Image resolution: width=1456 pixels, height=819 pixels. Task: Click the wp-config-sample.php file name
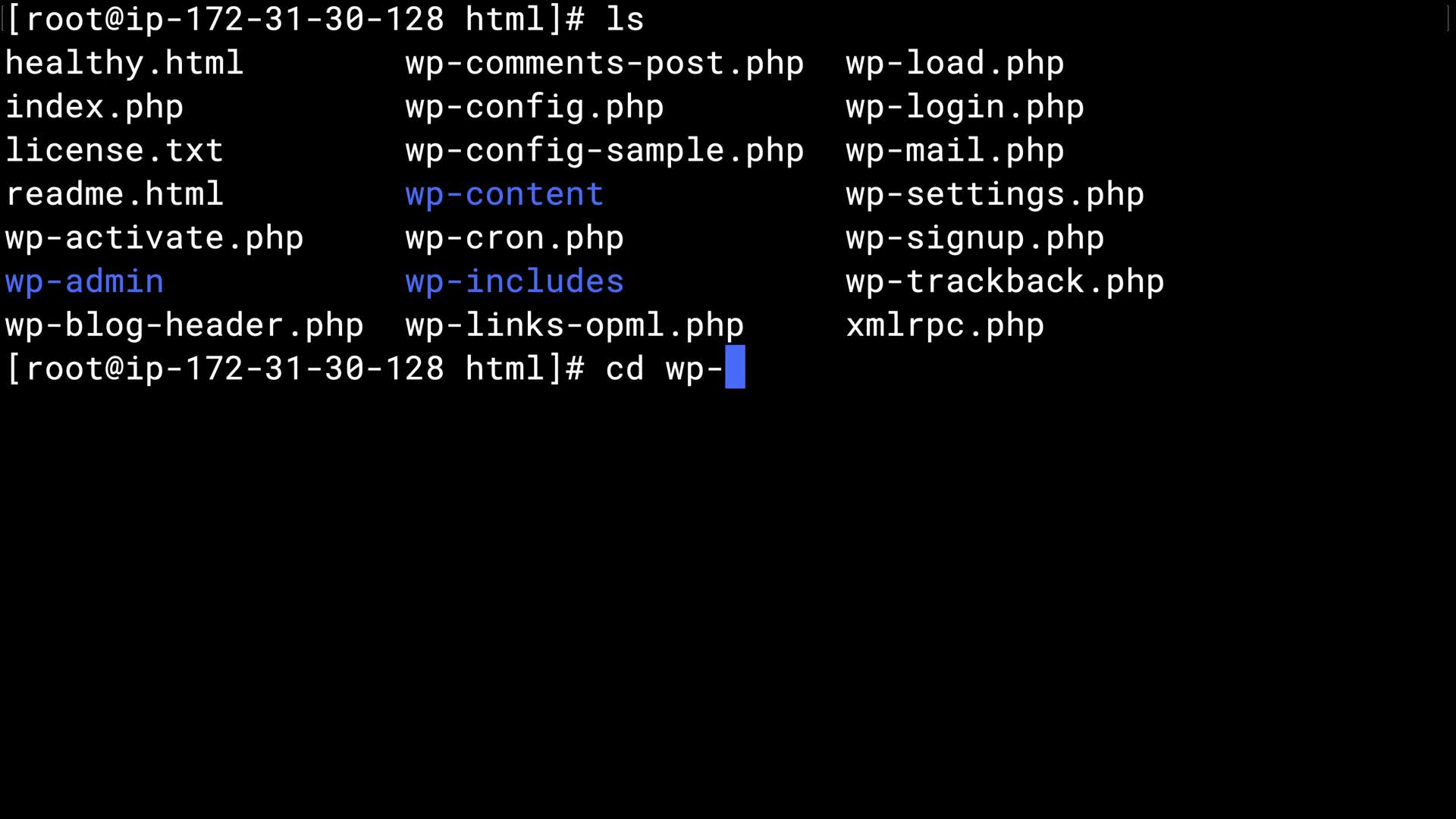[604, 150]
